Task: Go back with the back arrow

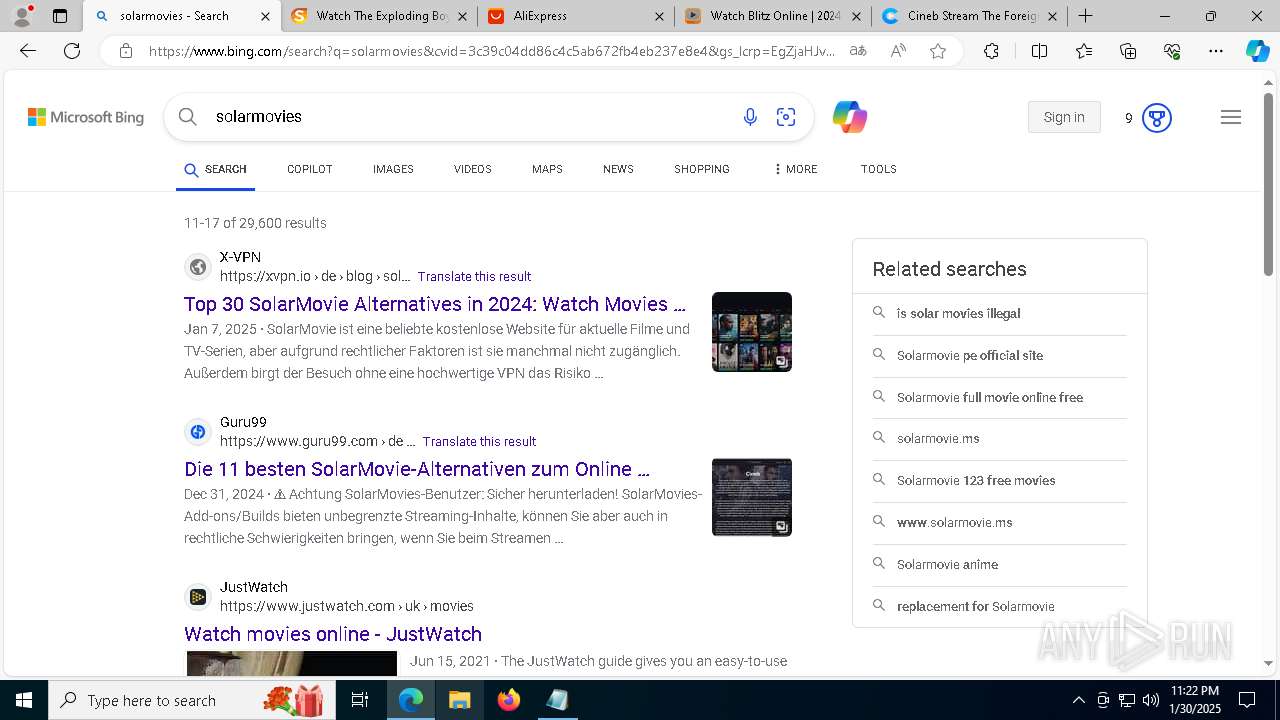Action: pos(28,51)
